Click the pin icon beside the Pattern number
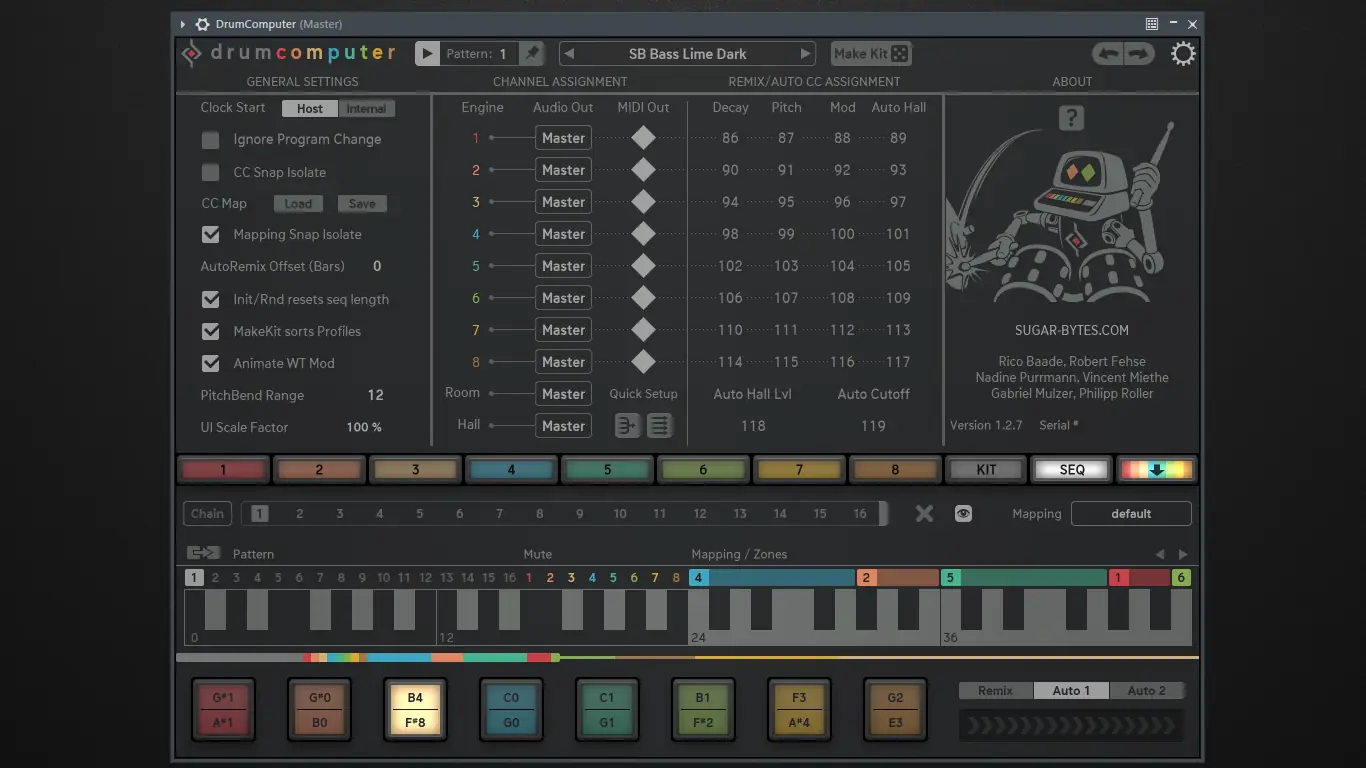Screen dimensions: 1366x768 (x=533, y=54)
